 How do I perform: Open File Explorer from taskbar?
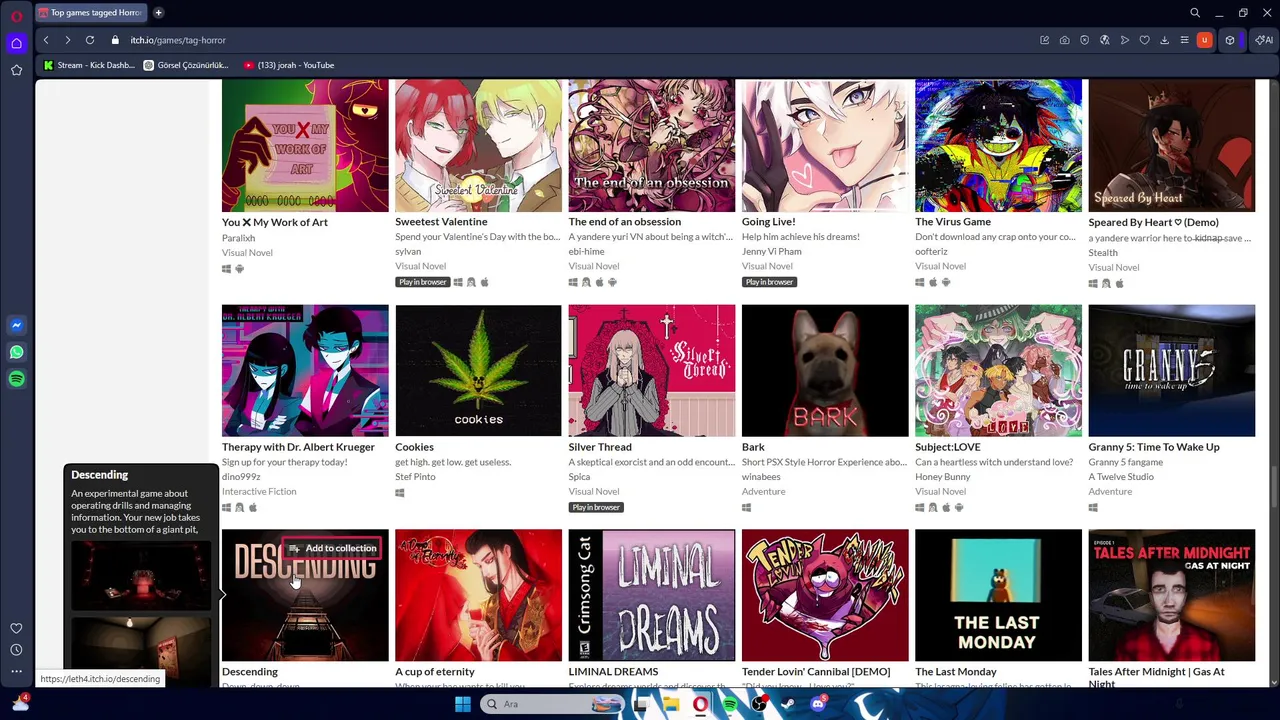(671, 704)
